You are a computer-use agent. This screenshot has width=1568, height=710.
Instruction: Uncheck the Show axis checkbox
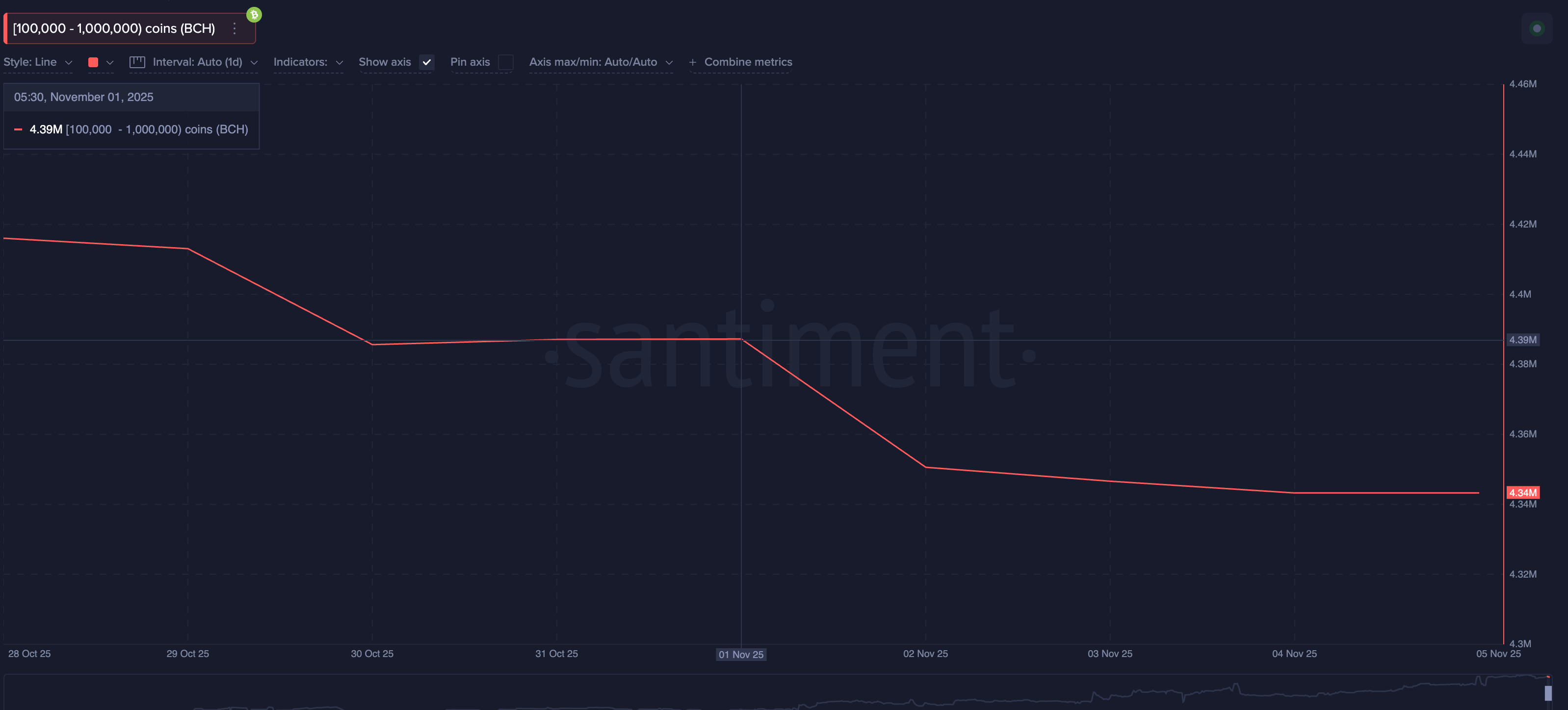click(427, 61)
